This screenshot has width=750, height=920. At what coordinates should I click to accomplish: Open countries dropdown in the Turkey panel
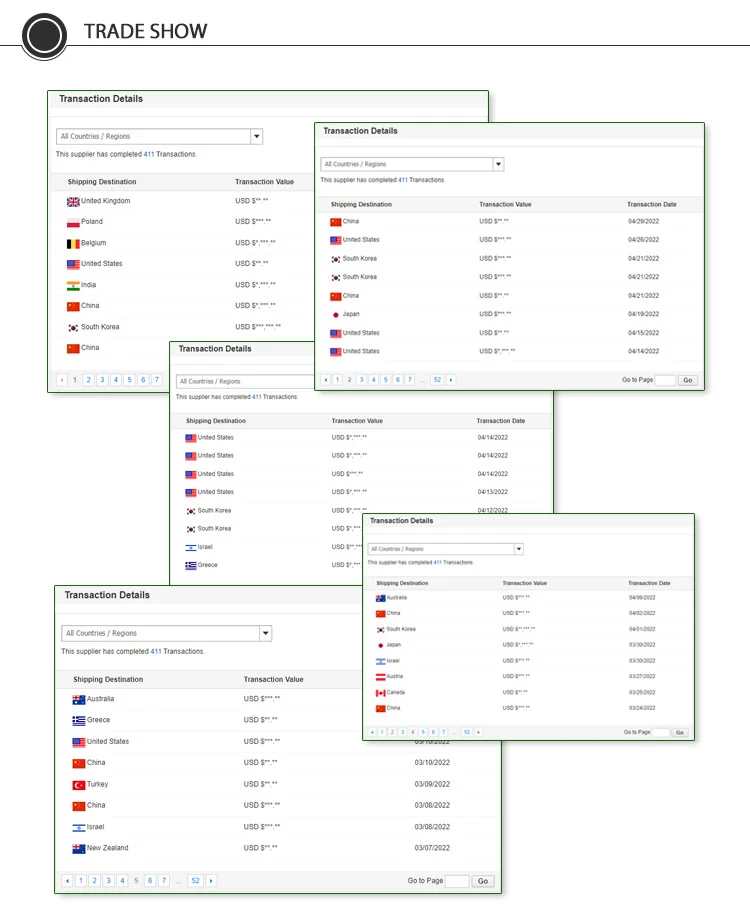tap(265, 633)
